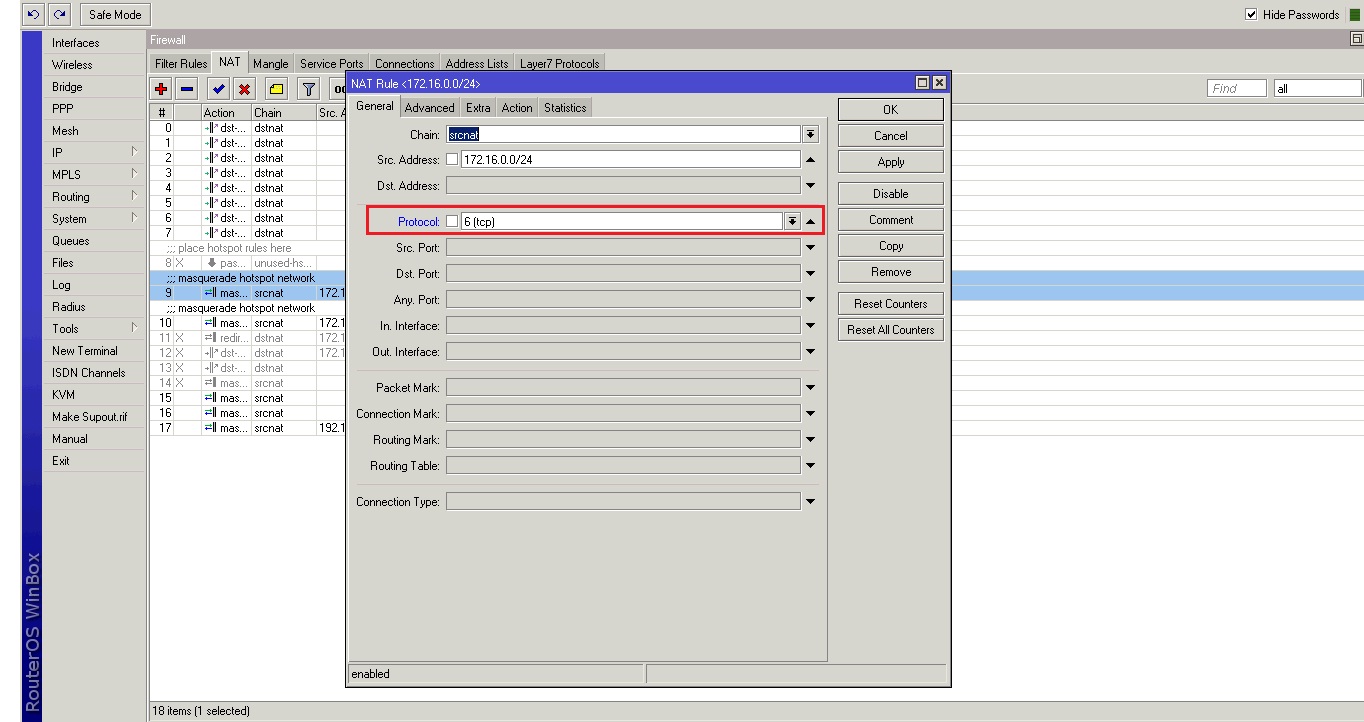This screenshot has height=722, width=1364.
Task: Open the Queues menu in sidebar
Action: 95,241
